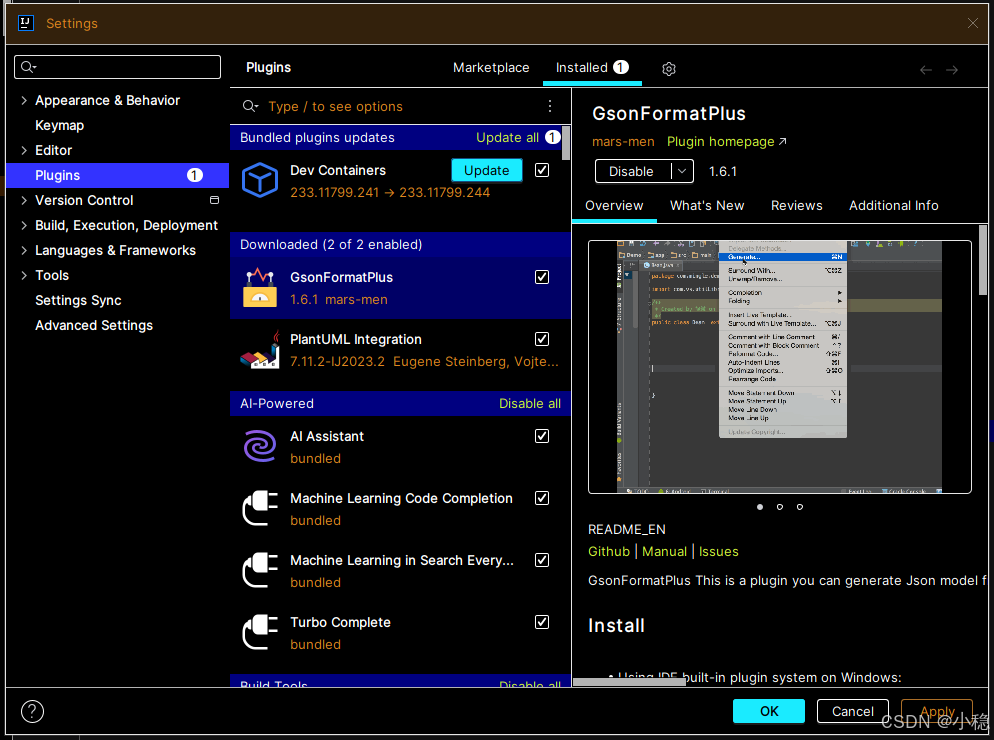
Task: Click the Version Control project-level icon
Action: point(214,200)
